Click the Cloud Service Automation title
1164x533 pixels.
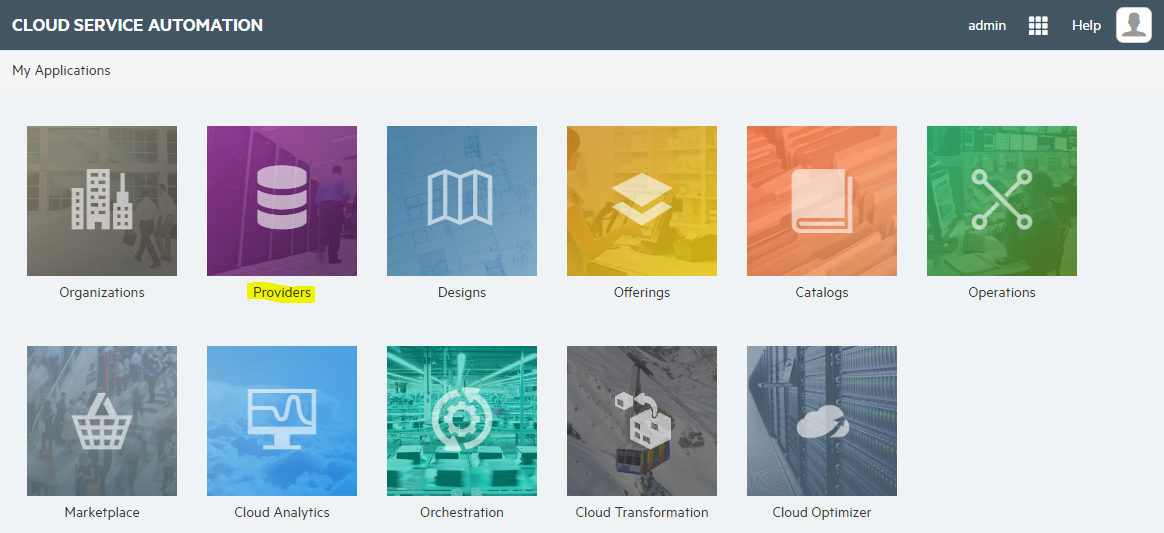click(x=137, y=24)
